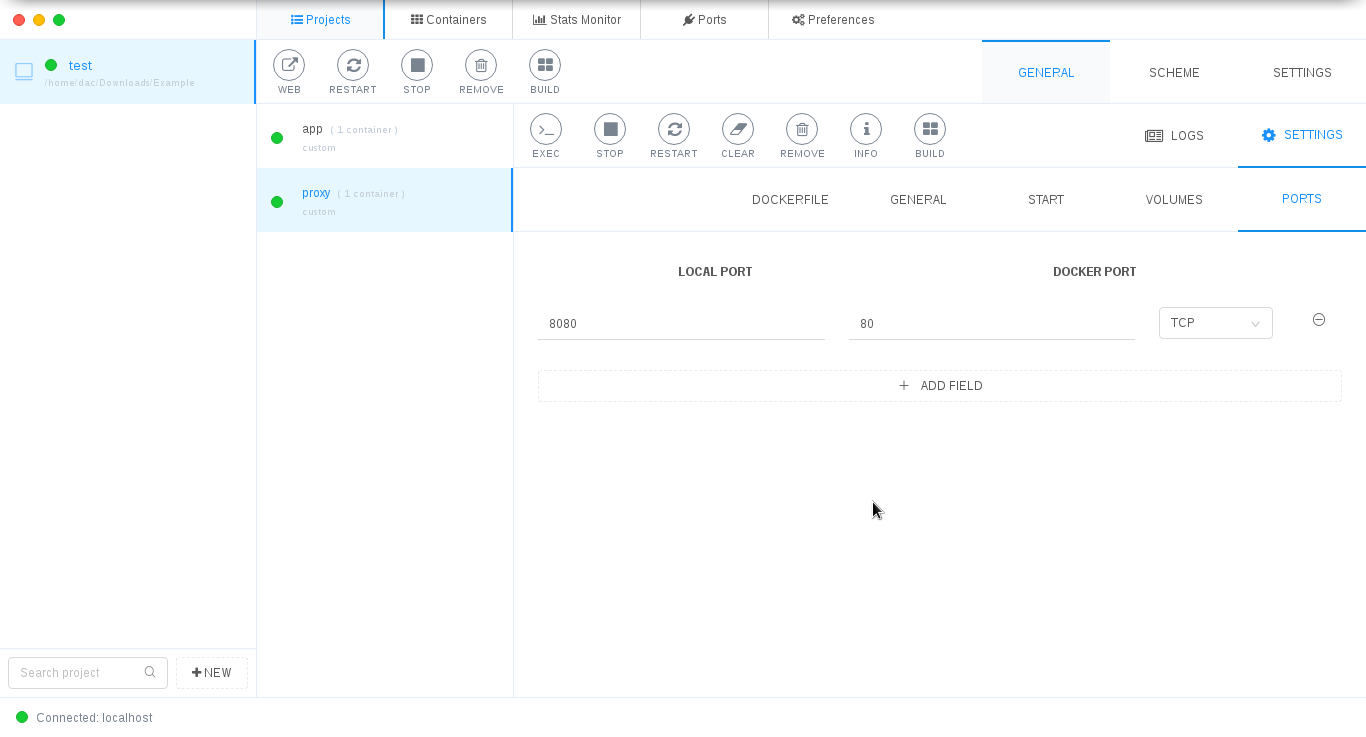1366x737 pixels.
Task: Restart the test project
Action: pos(353,66)
